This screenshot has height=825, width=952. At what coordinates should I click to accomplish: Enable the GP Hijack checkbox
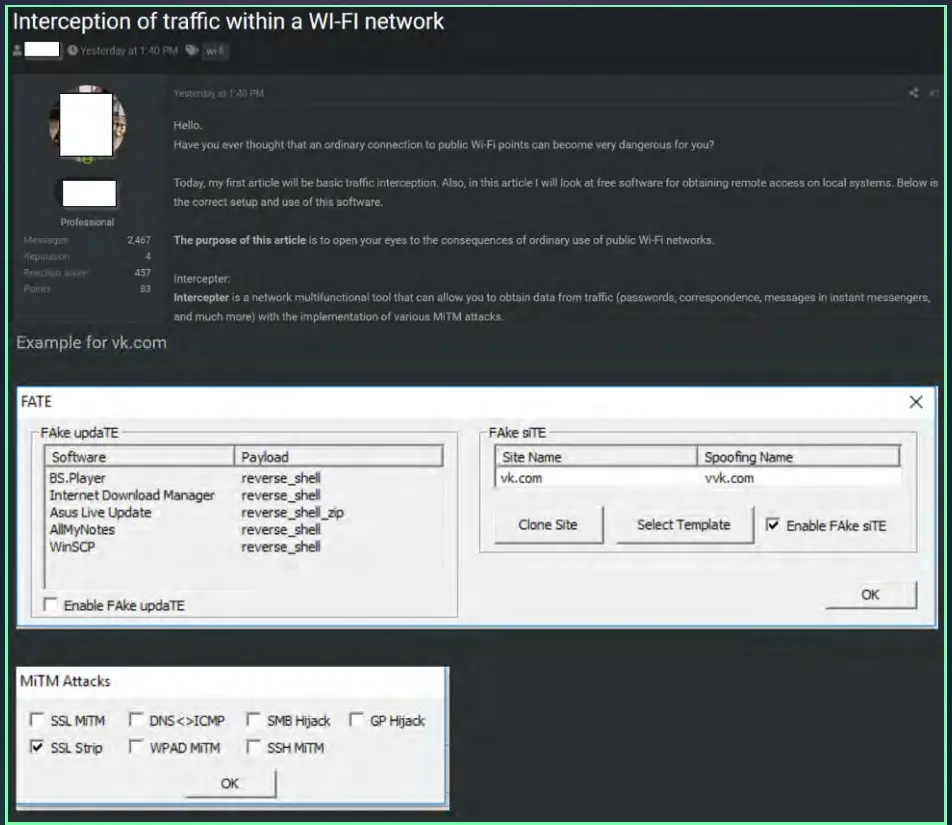(x=356, y=720)
